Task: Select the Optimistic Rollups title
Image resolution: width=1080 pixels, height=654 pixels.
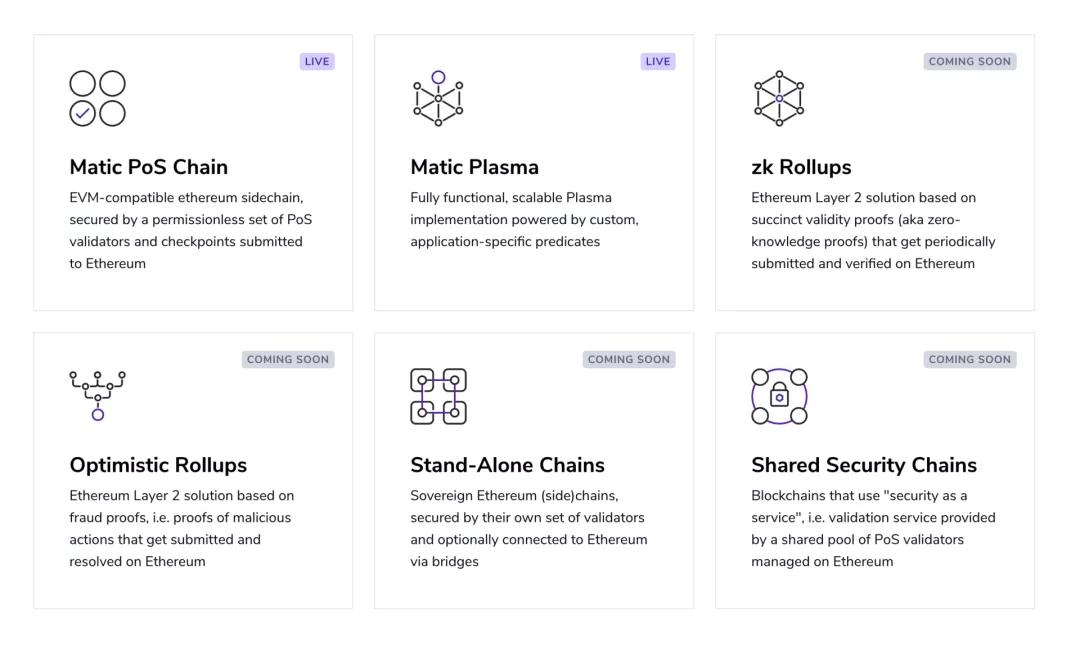Action: (x=158, y=465)
